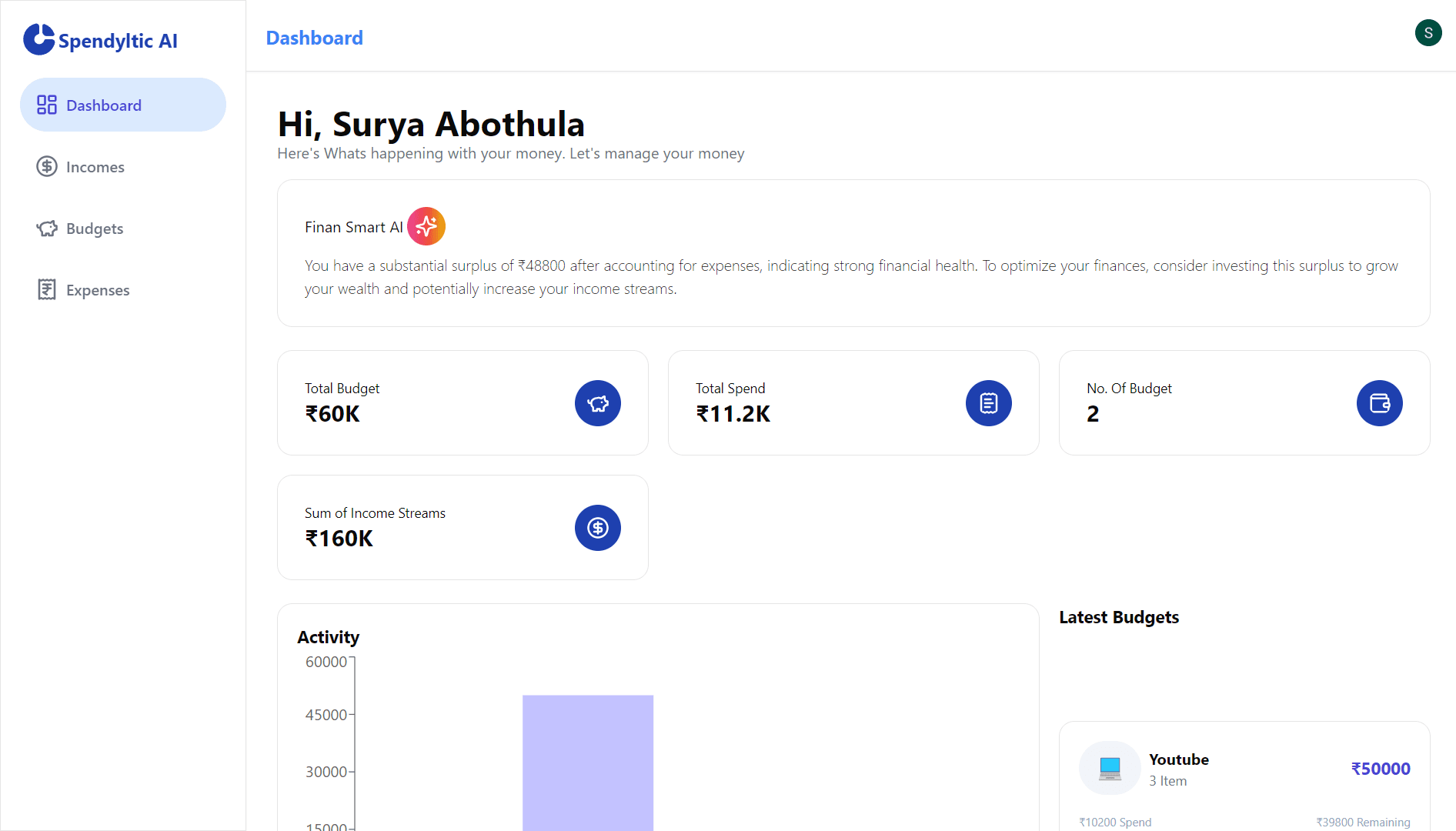Click the ₹48800 surplus advice paragraph
The height and width of the screenshot is (831, 1456).
(x=851, y=277)
